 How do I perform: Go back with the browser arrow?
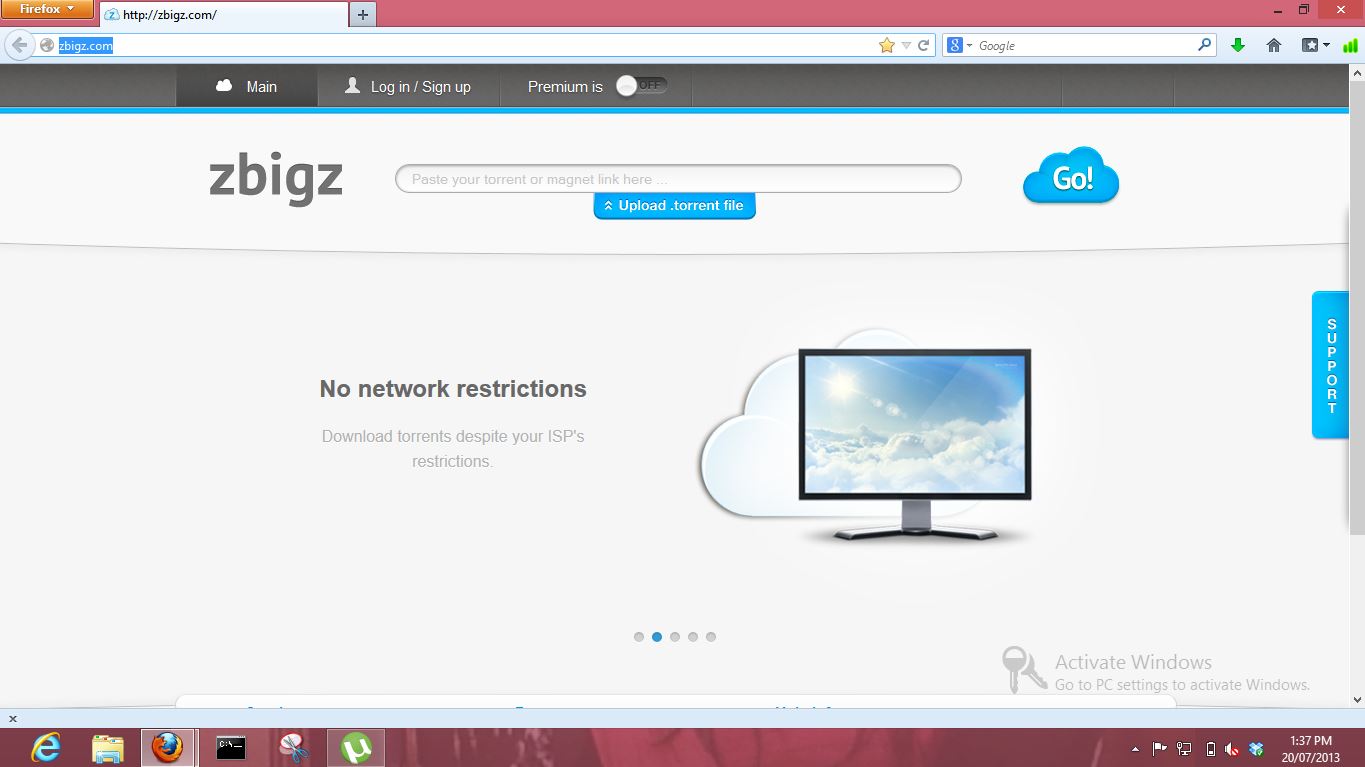click(x=19, y=45)
